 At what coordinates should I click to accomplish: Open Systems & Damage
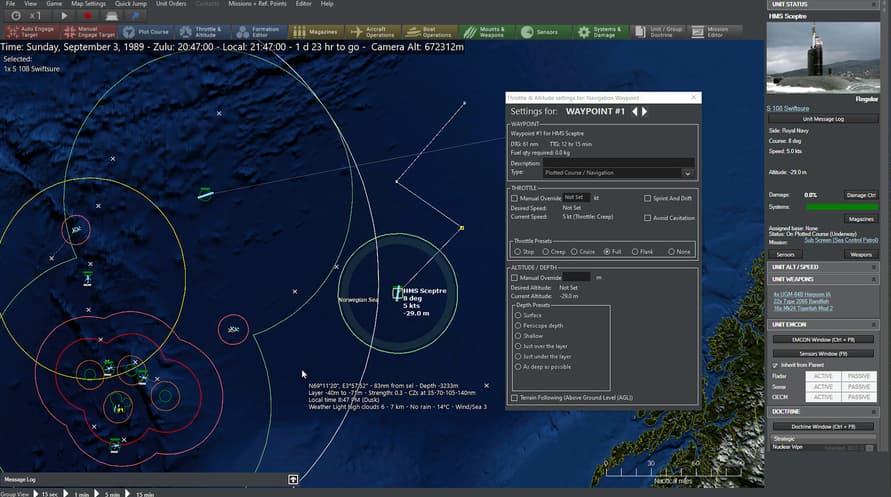click(x=600, y=32)
